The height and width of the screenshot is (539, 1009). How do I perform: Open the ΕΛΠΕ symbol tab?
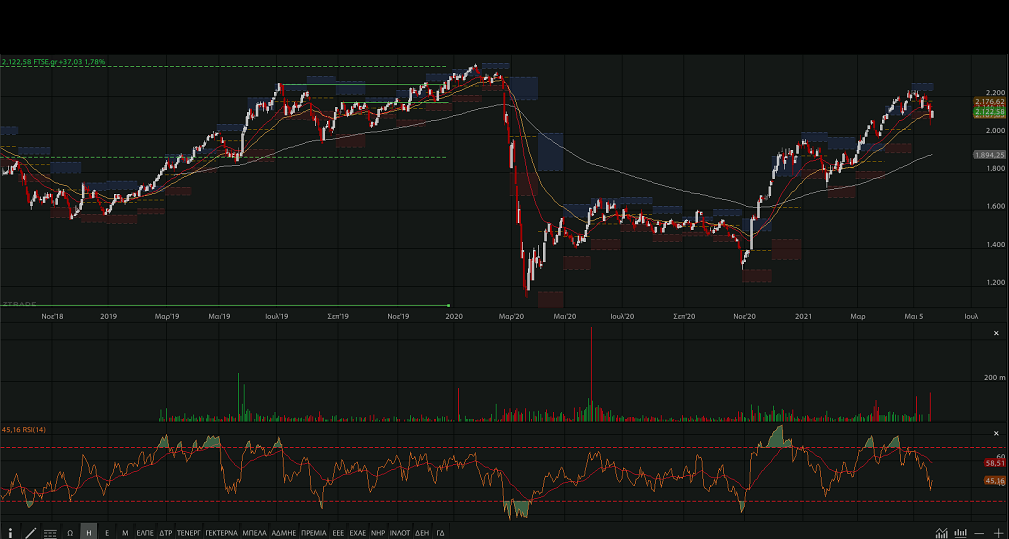point(145,533)
